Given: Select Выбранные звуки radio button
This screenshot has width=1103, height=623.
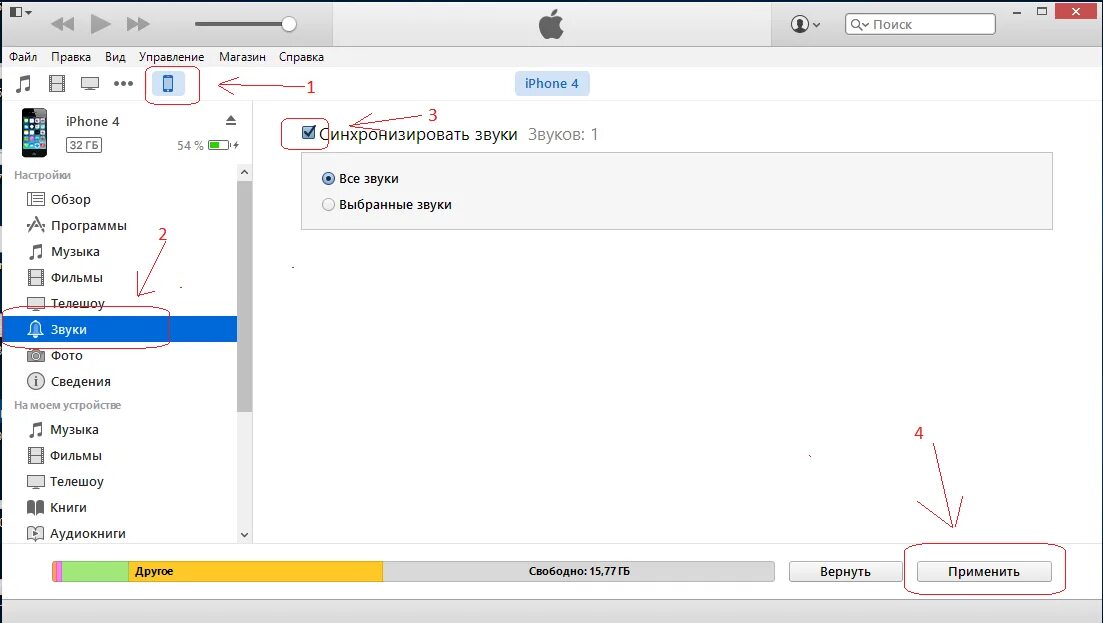Looking at the screenshot, I should pos(328,205).
